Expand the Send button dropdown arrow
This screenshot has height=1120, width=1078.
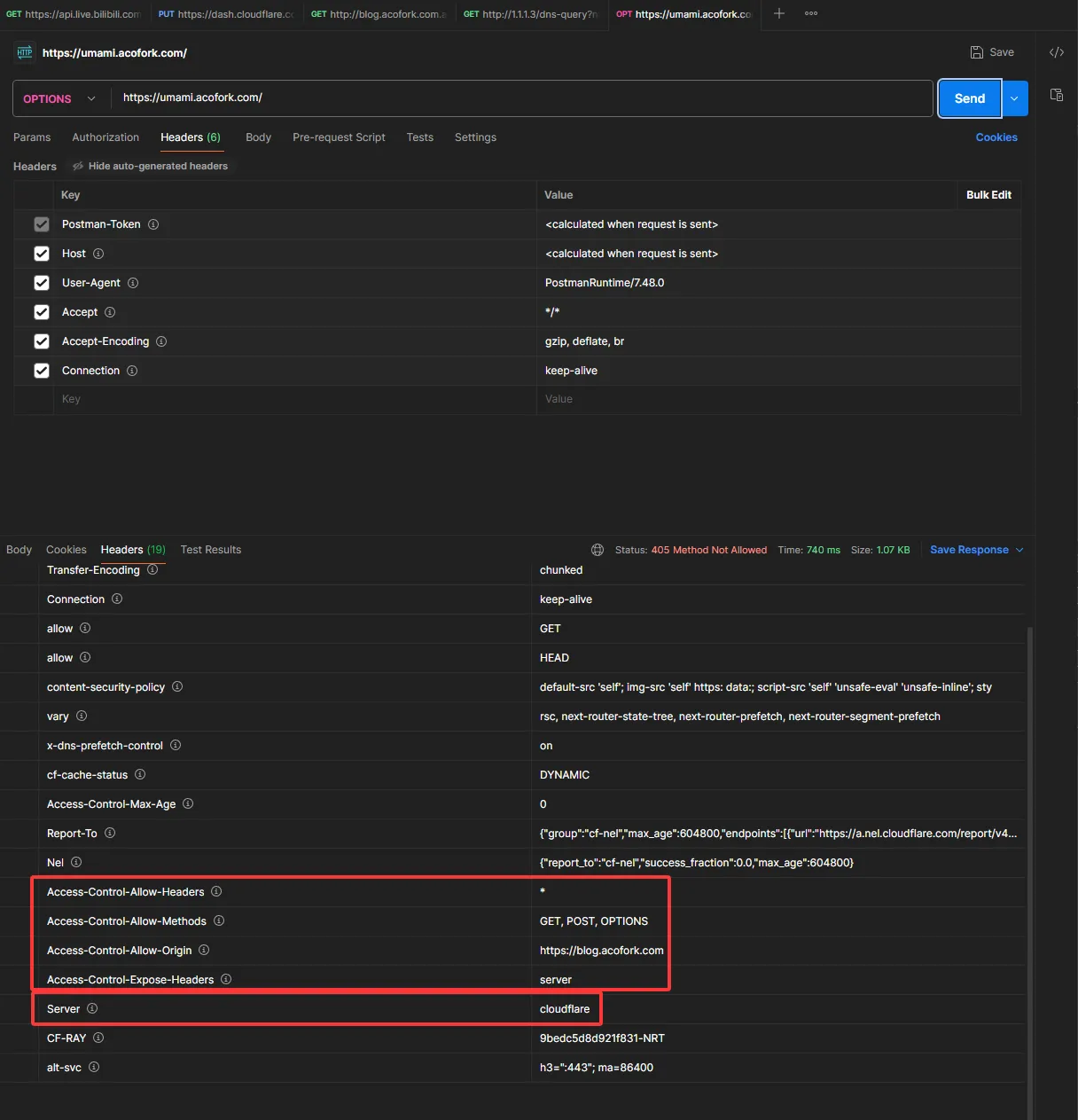(1015, 98)
